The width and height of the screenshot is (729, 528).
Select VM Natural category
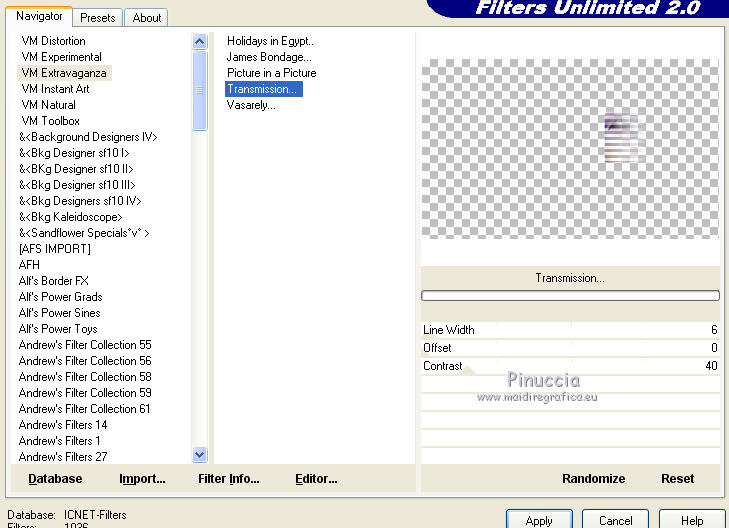pos(48,105)
